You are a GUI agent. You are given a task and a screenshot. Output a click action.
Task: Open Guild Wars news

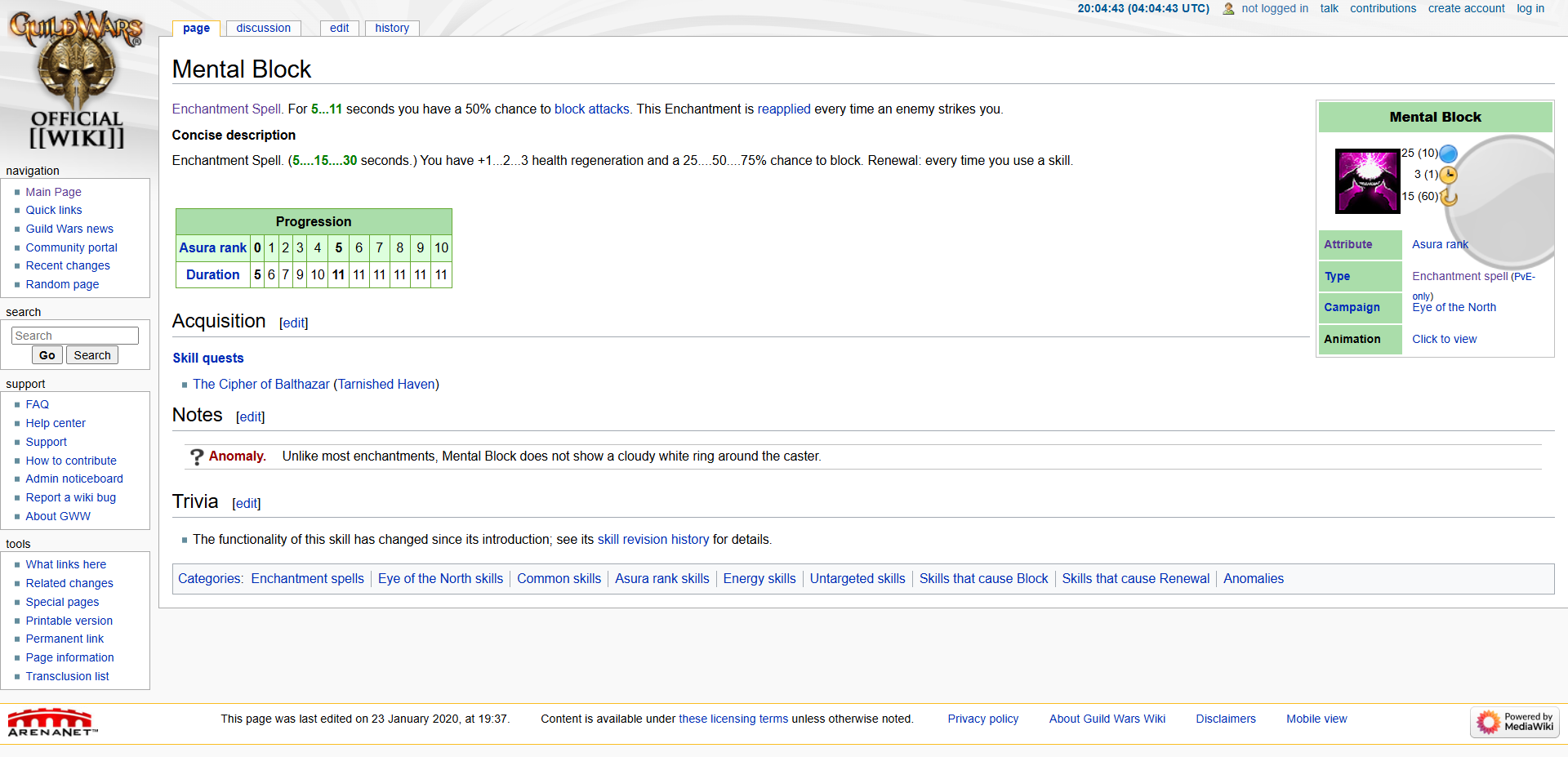(69, 229)
